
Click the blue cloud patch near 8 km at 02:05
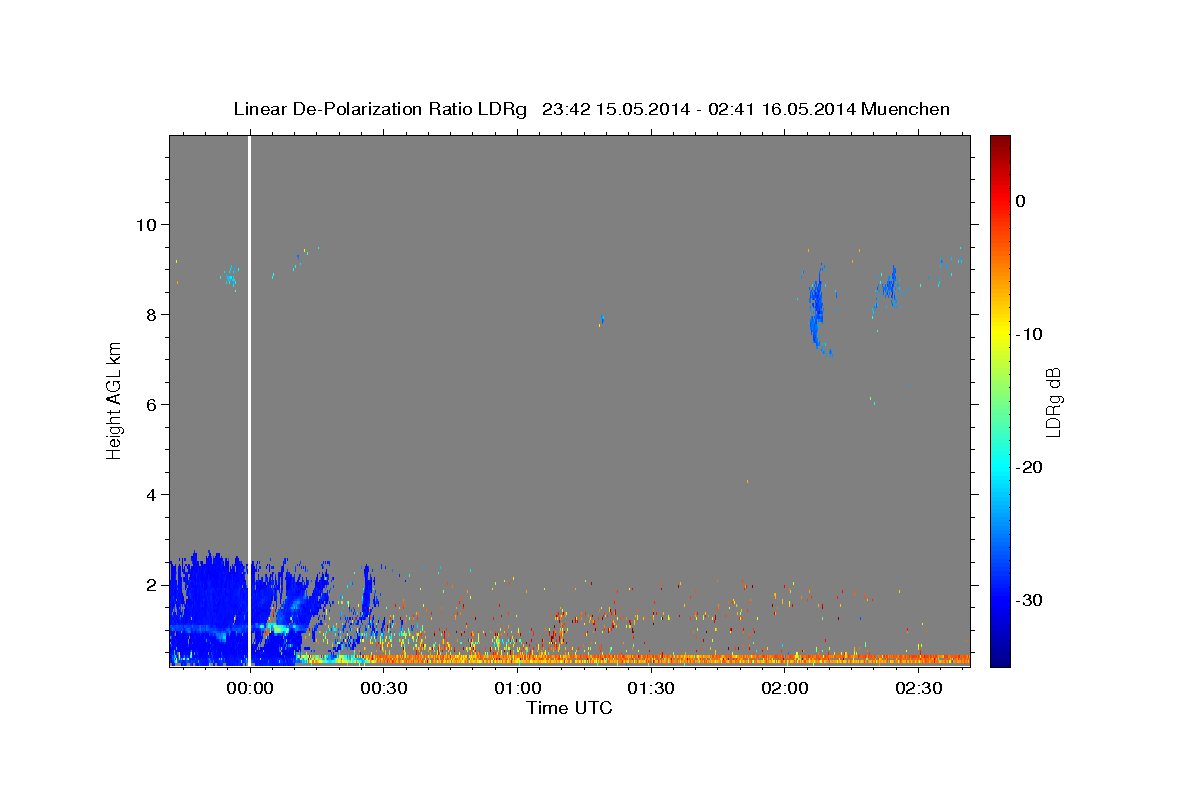click(x=816, y=310)
